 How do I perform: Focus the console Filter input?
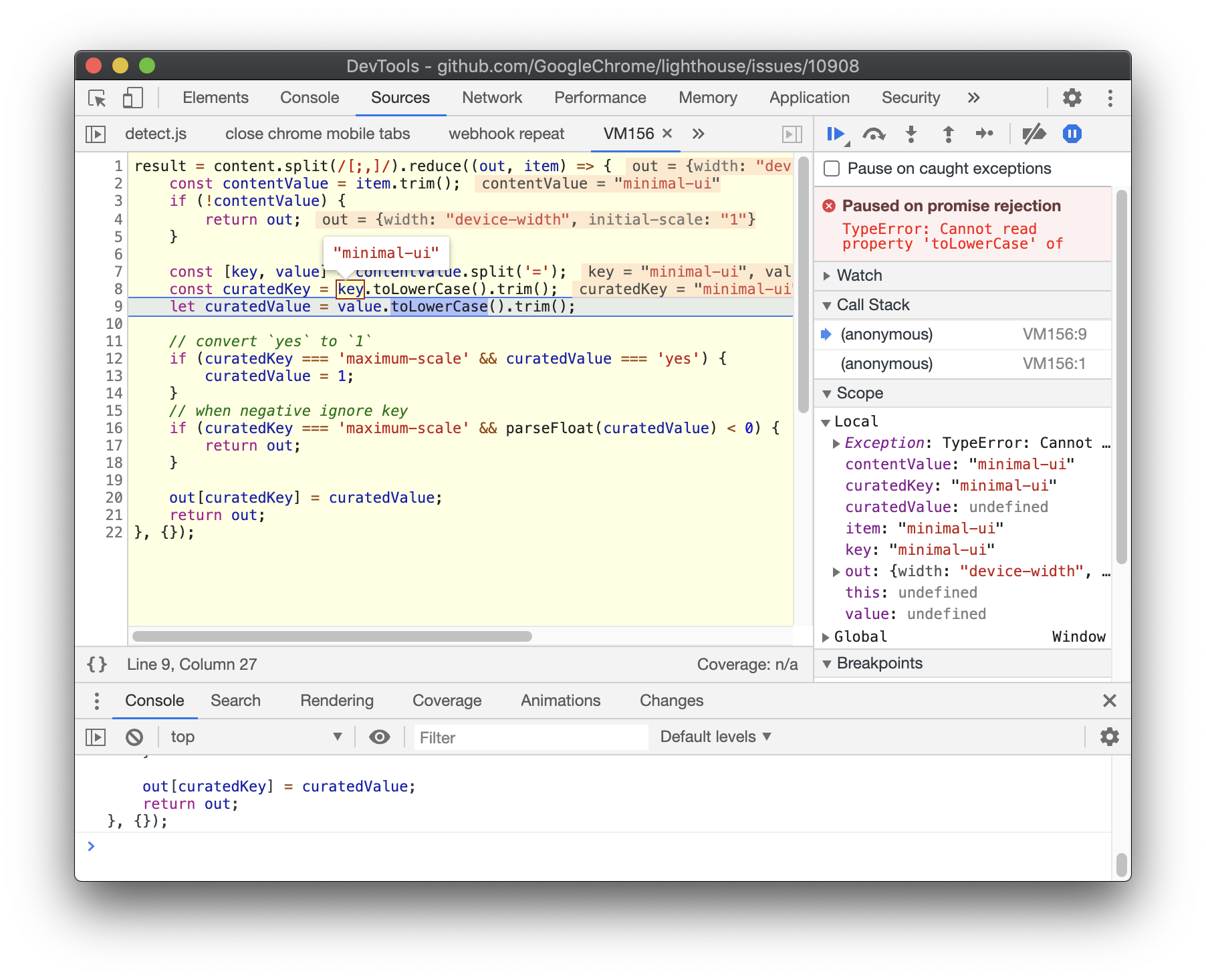(531, 737)
